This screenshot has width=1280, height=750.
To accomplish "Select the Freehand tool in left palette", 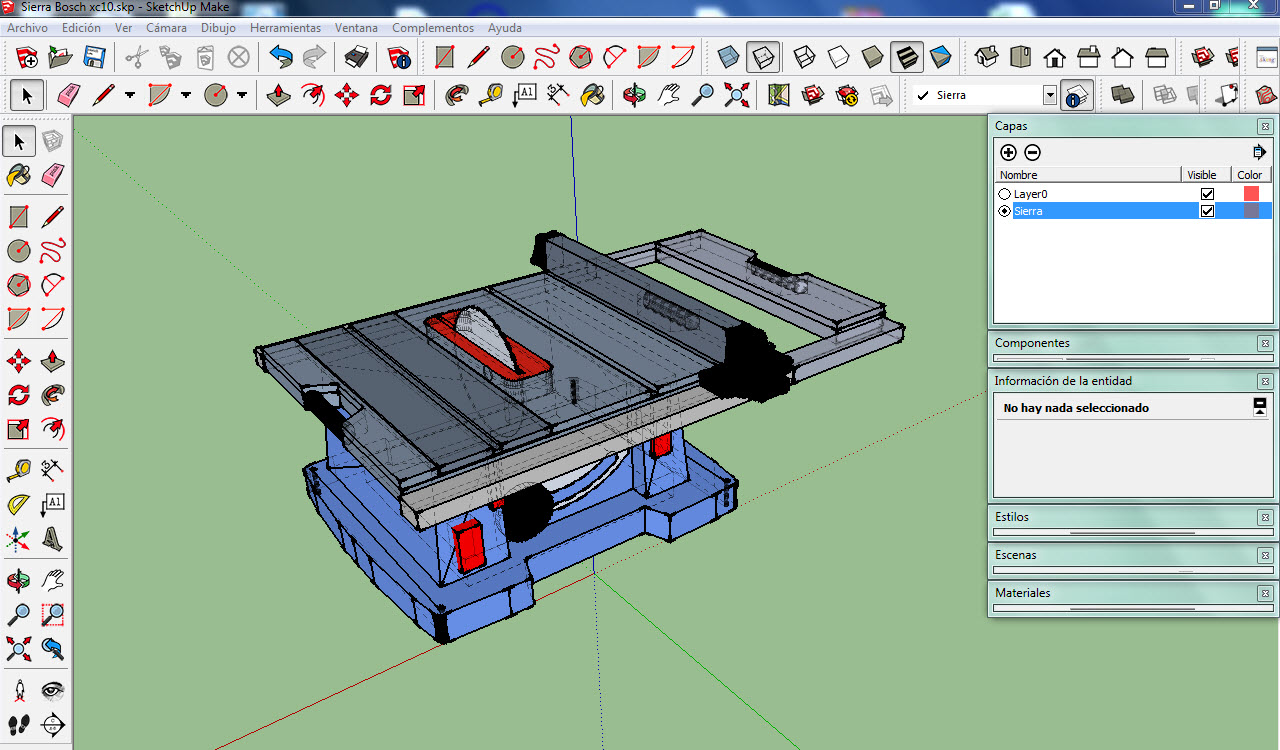I will (x=53, y=250).
